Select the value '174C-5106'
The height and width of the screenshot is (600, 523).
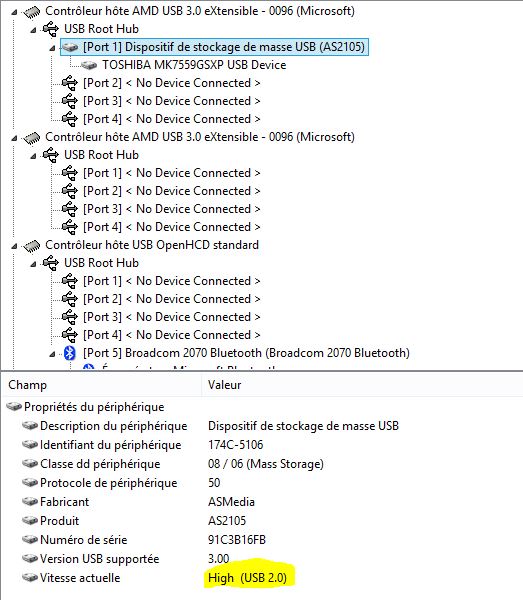[x=236, y=445]
